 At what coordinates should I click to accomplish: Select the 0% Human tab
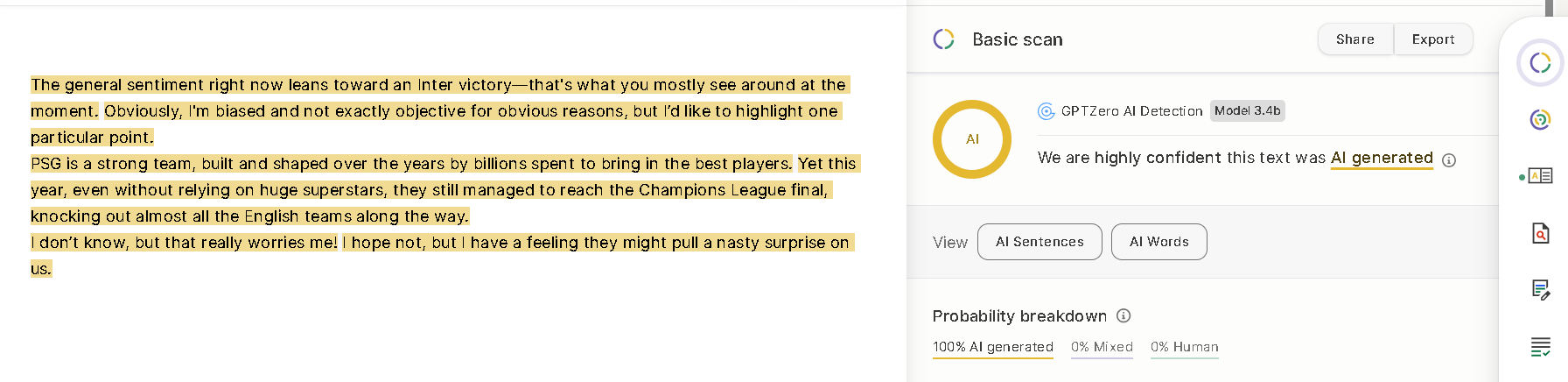coord(1185,348)
